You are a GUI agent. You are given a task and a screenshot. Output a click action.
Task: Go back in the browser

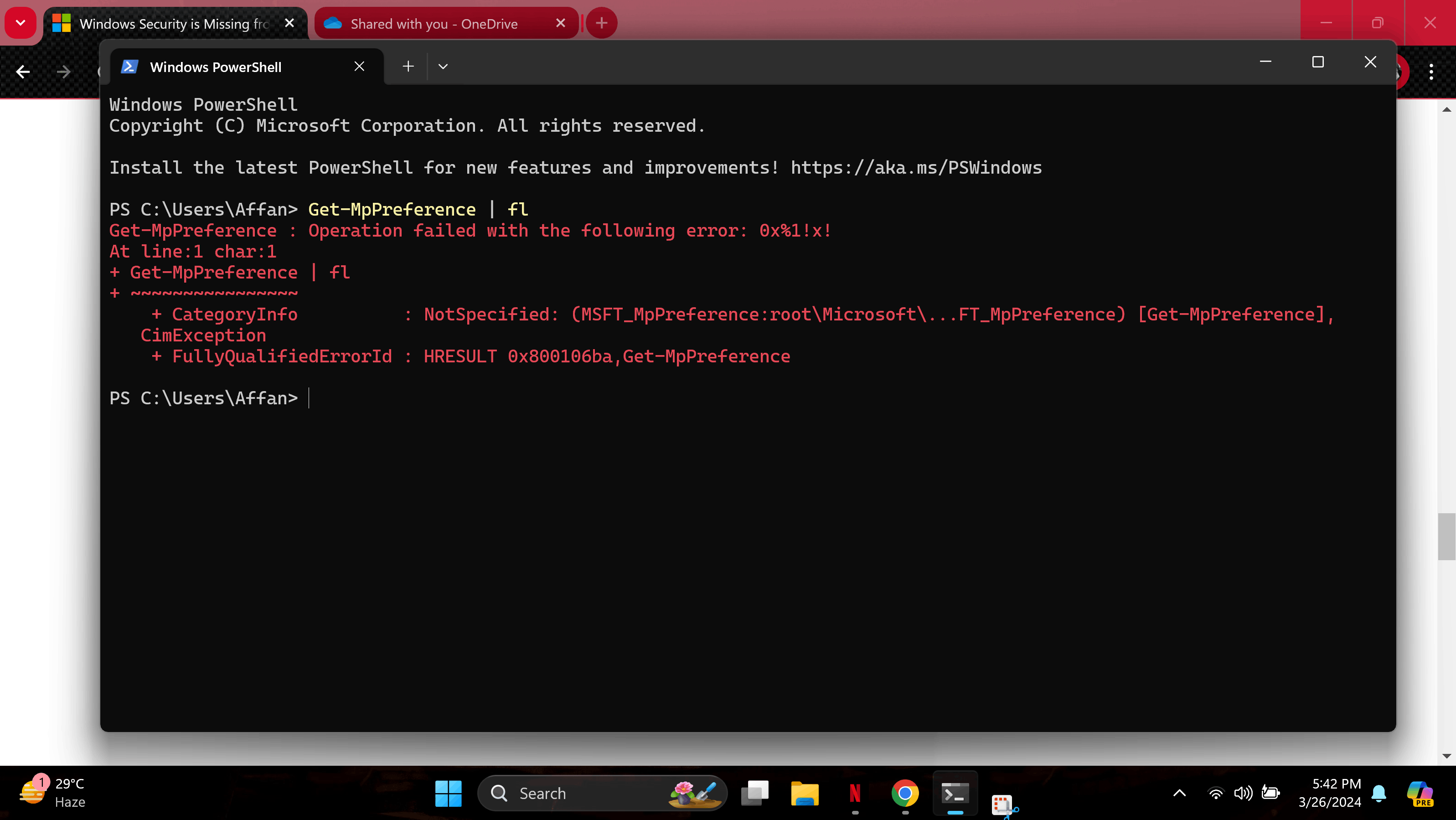pyautogui.click(x=23, y=72)
